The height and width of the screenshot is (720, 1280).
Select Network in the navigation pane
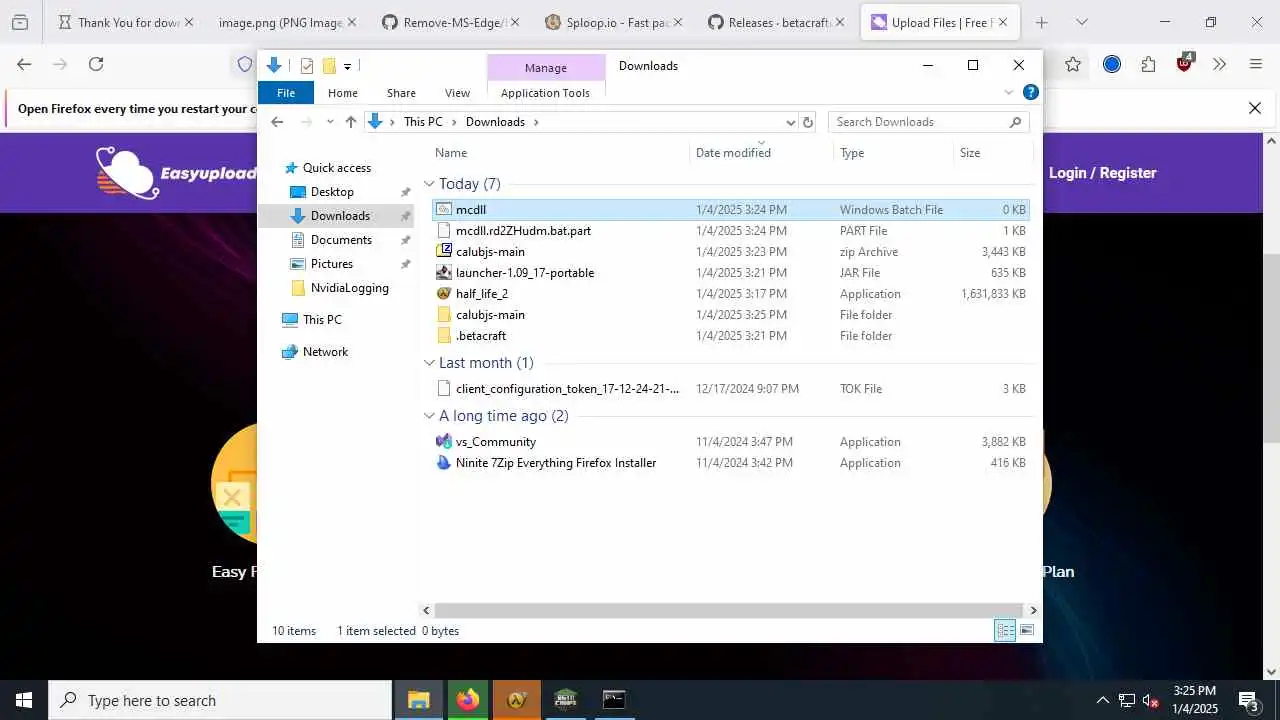[x=325, y=352]
